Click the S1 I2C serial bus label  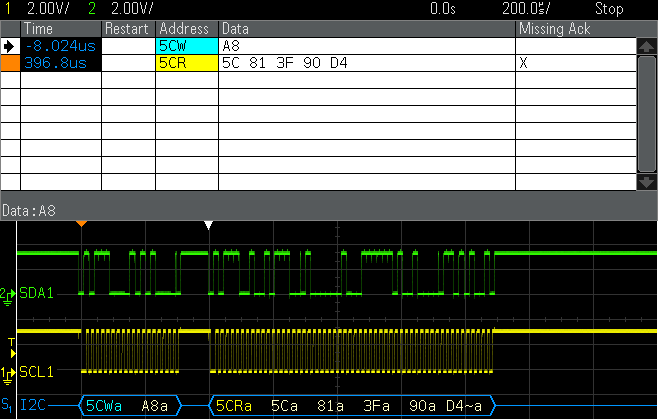[x=24, y=405]
